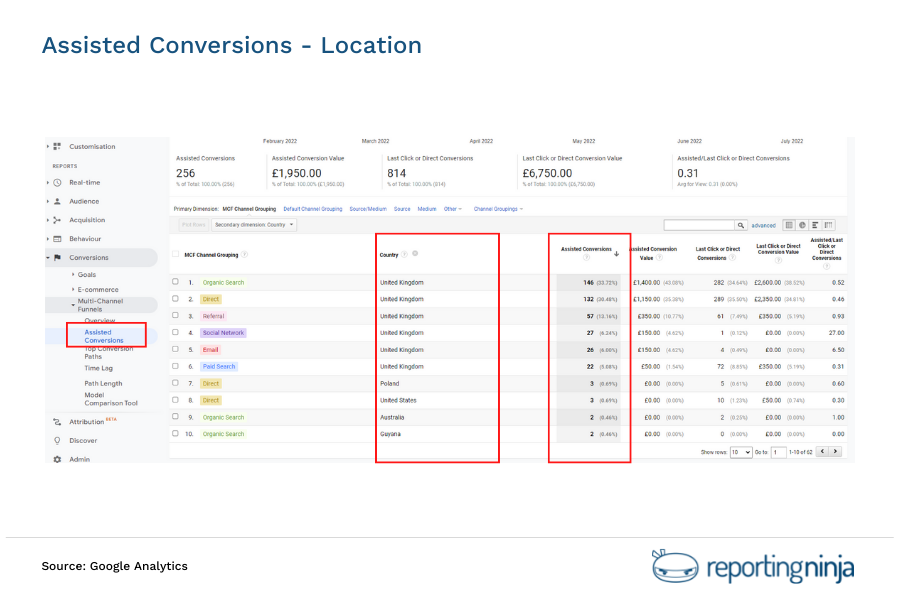Click the table search magnifier icon
The height and width of the screenshot is (600, 900).
pyautogui.click(x=741, y=226)
